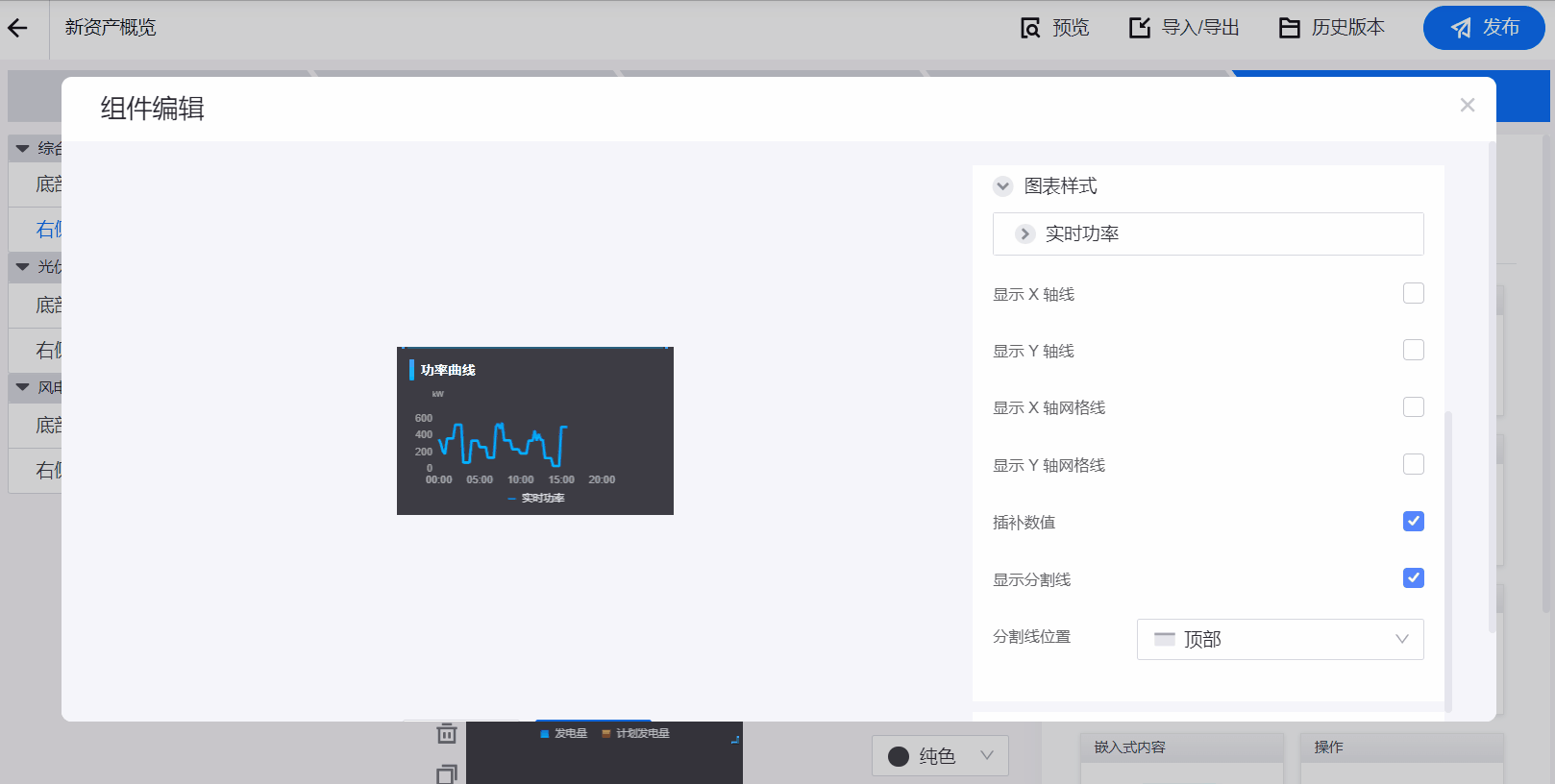Enable 显示 Y 轴线 checkbox
Viewport: 1555px width, 784px height.
(1413, 350)
